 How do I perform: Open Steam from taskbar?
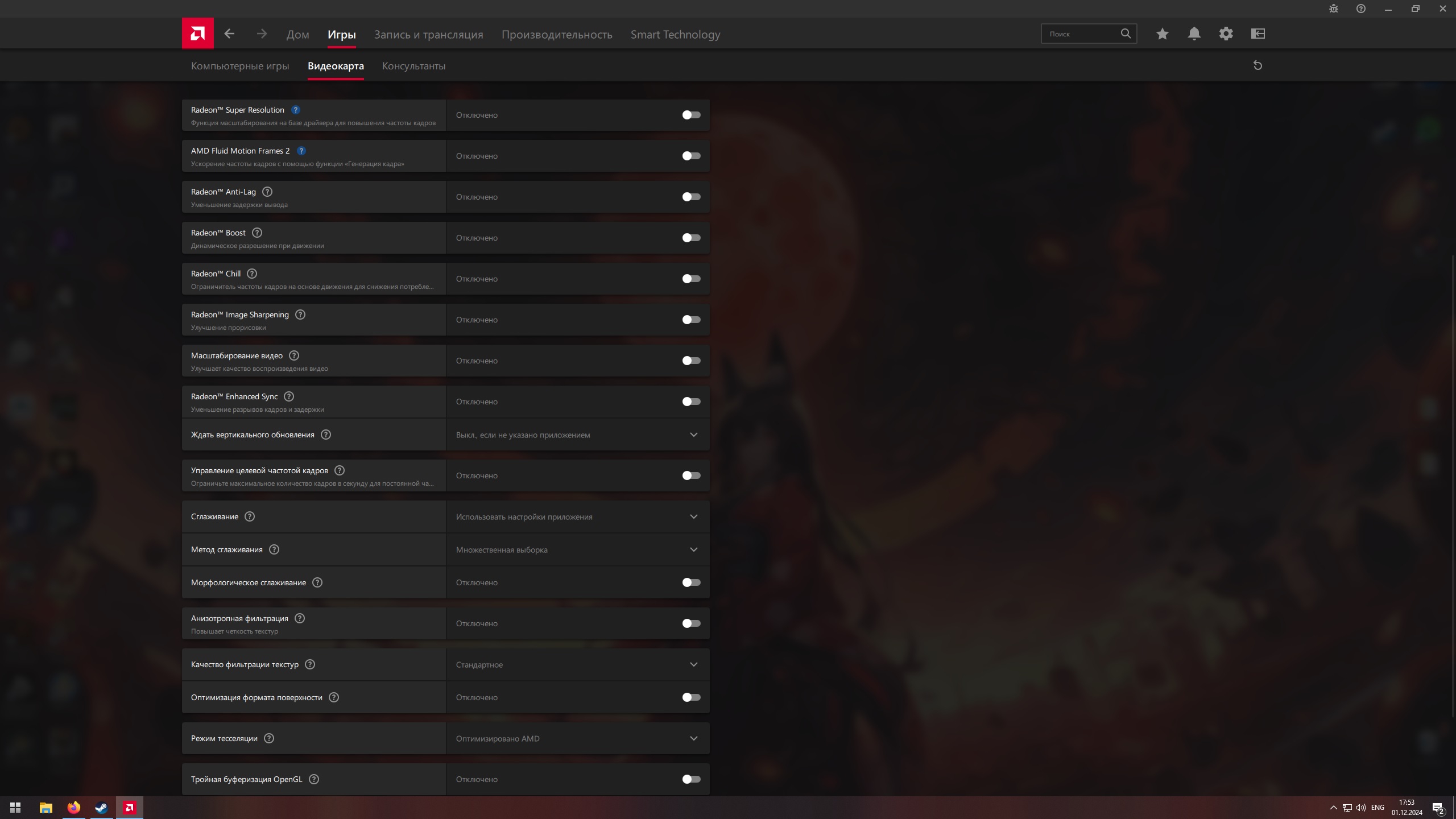pyautogui.click(x=101, y=808)
